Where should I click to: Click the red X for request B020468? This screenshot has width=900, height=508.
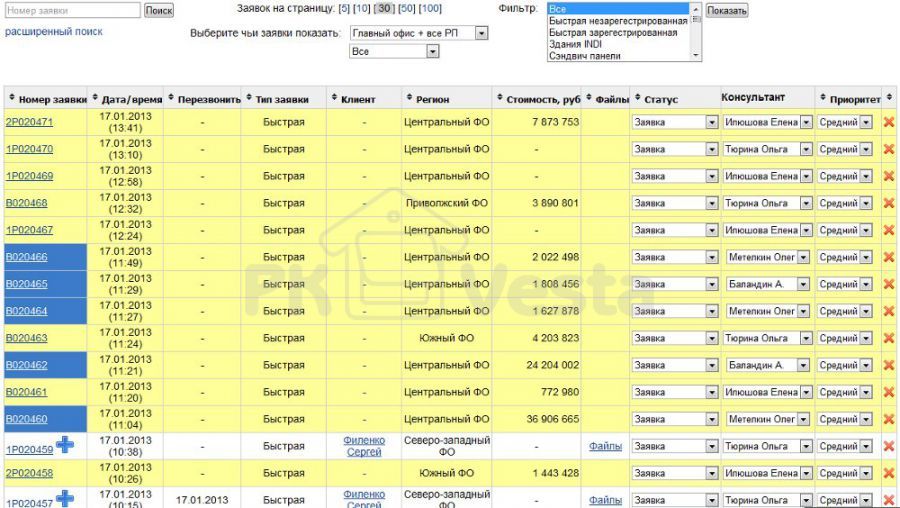click(888, 203)
